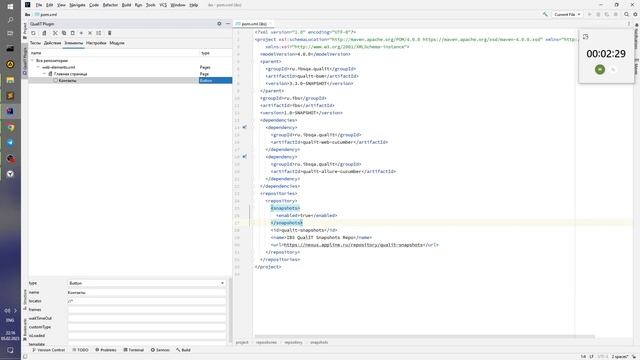Screen dimensions: 640x360
Task: Click the build hammer icon in top toolbar
Action: 545,14
